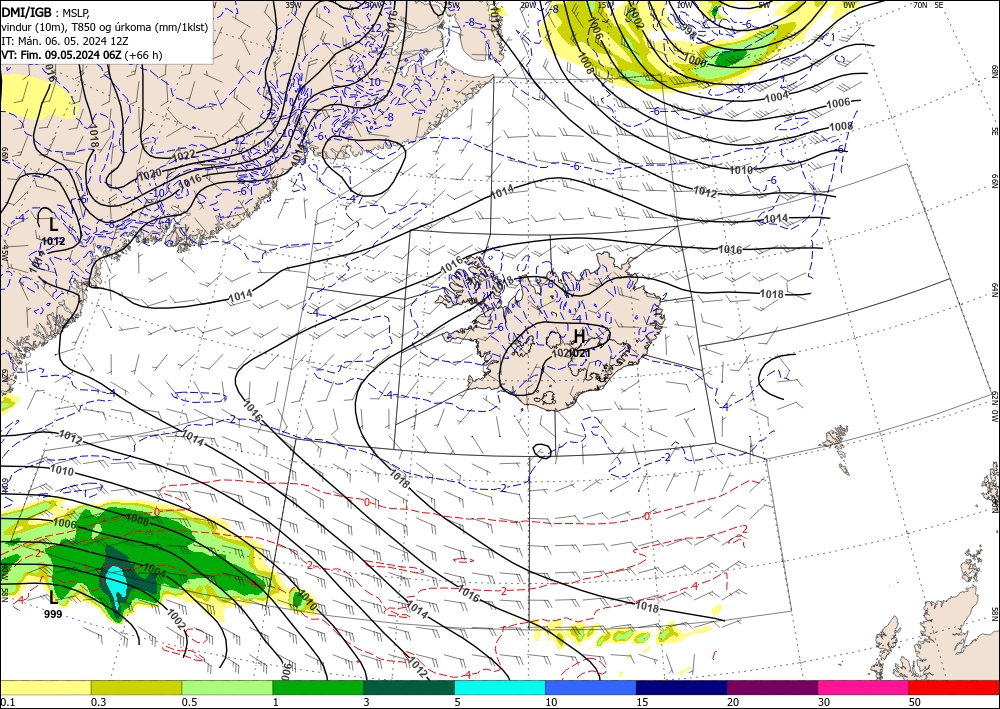This screenshot has width=1000, height=709.
Task: Click the cyan heavy precipitation core near the 999 low
Action: (x=117, y=581)
